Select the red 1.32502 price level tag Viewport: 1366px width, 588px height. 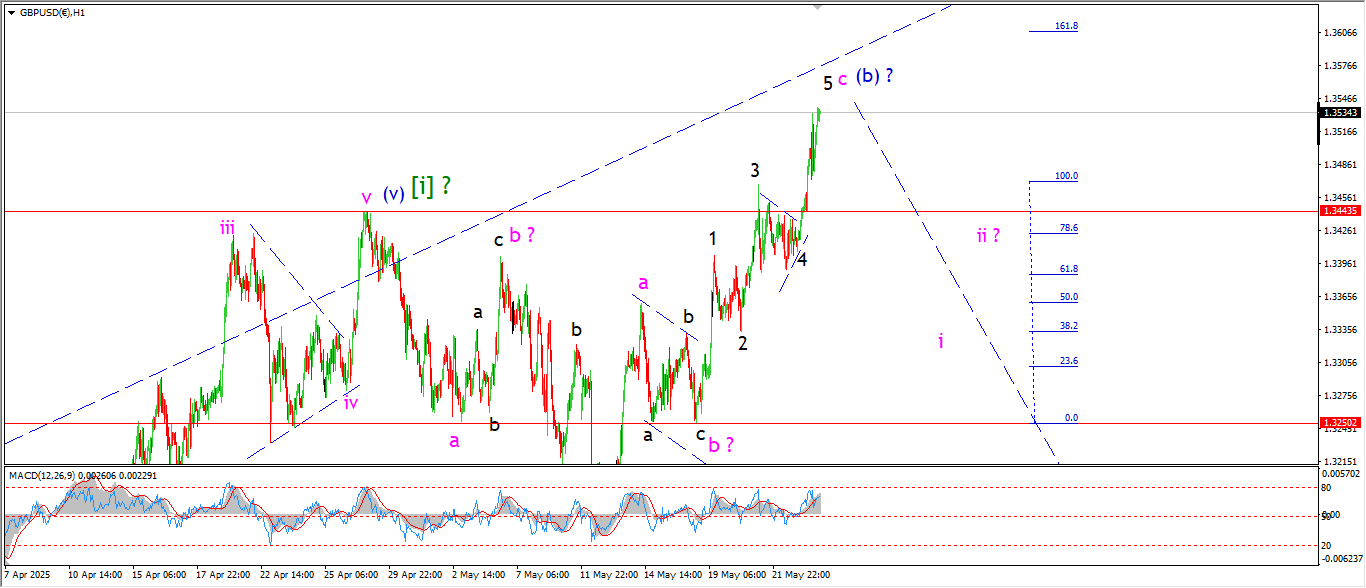pyautogui.click(x=1340, y=423)
